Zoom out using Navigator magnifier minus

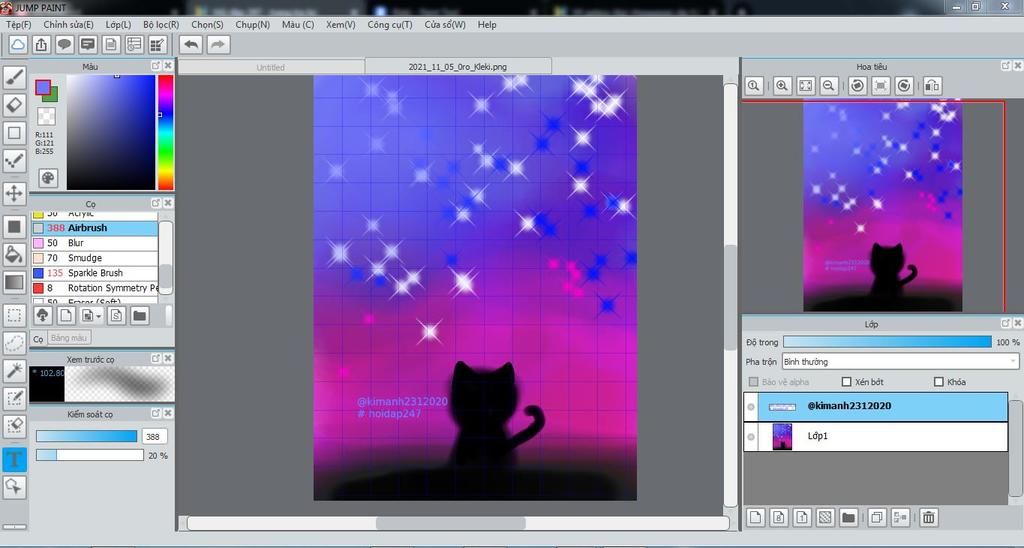[x=829, y=86]
